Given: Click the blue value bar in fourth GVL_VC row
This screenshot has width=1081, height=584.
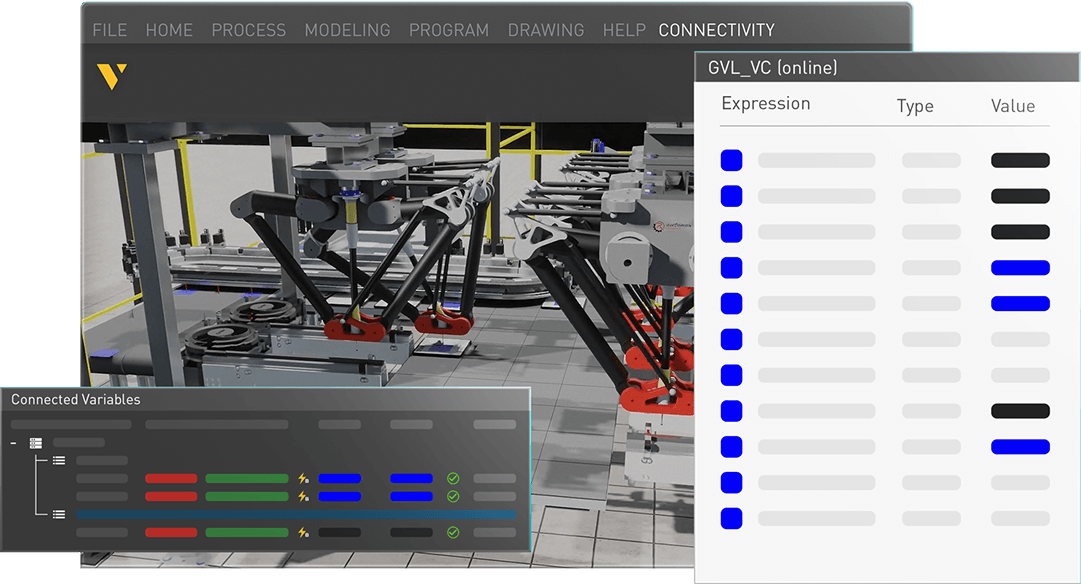Looking at the screenshot, I should 1020,268.
